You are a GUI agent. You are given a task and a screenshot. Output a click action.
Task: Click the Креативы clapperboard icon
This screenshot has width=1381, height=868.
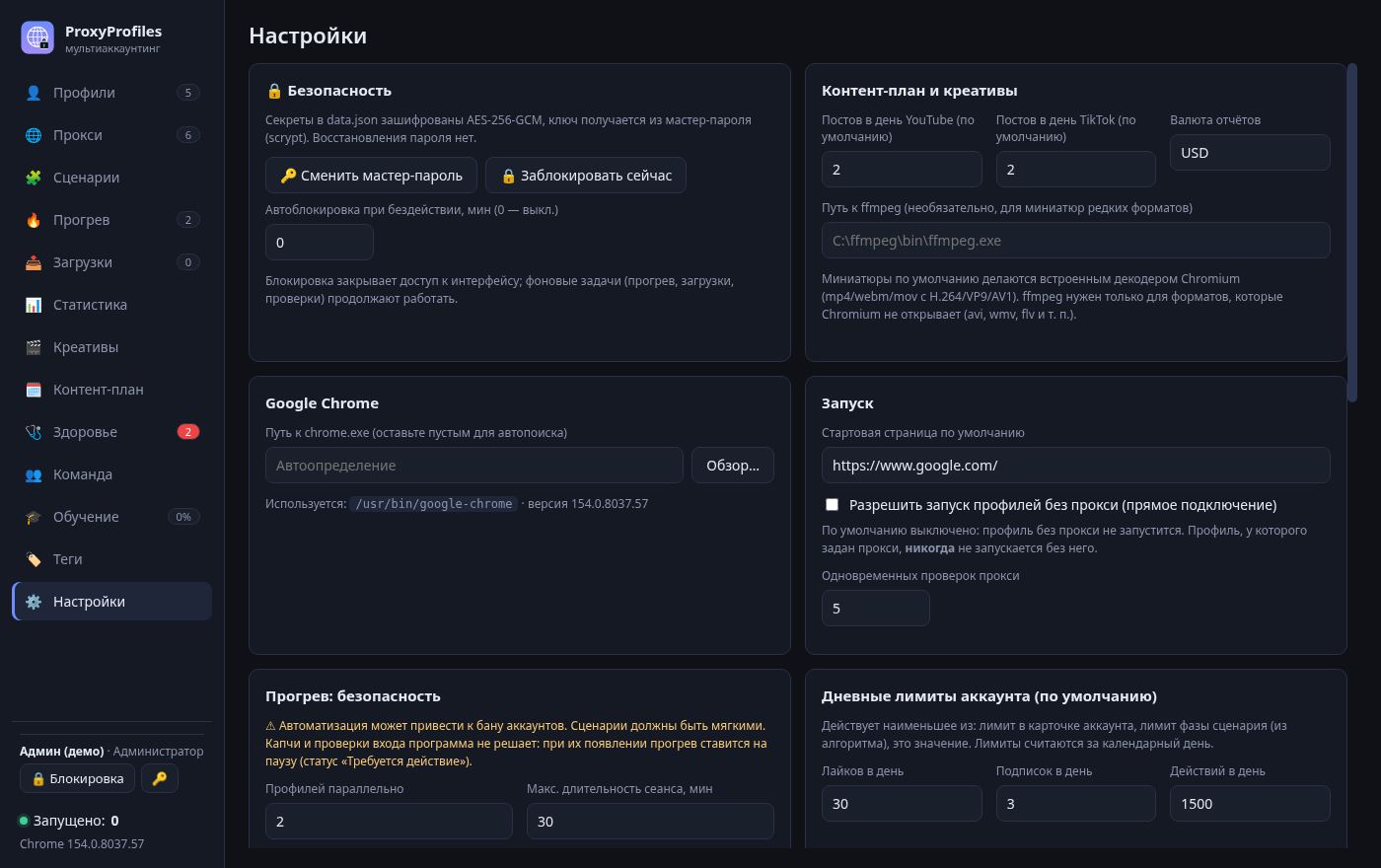pyautogui.click(x=34, y=347)
